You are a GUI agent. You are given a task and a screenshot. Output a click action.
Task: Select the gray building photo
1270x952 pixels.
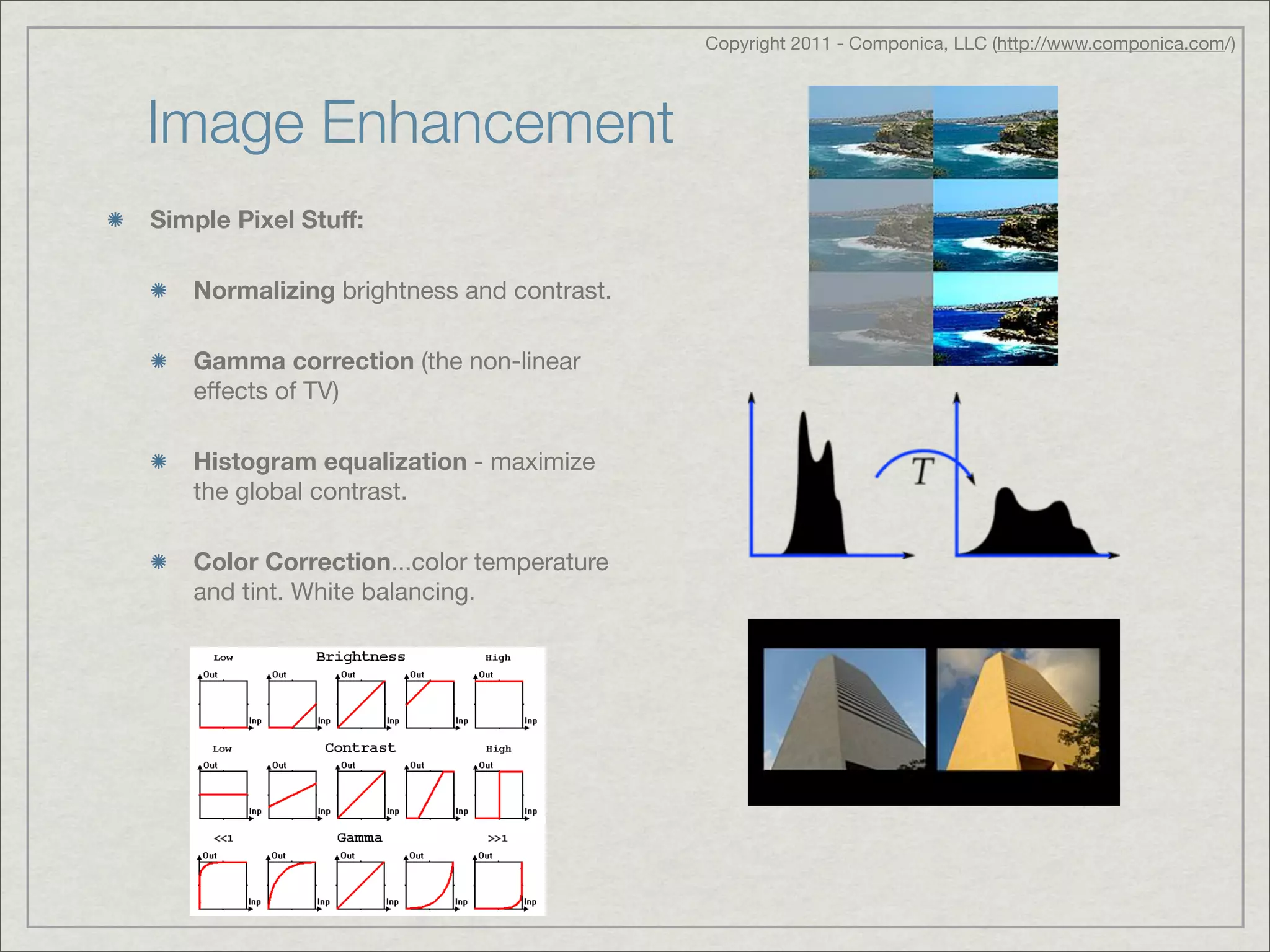[x=844, y=709]
